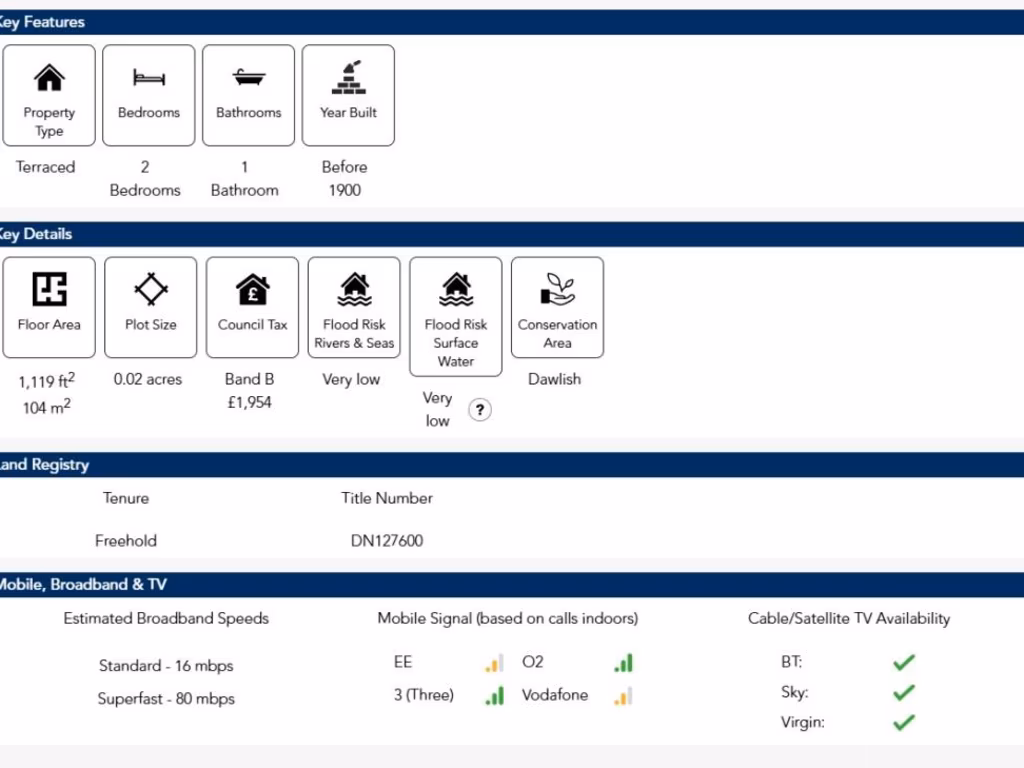This screenshot has width=1024, height=768.
Task: Click the BT availability green checkmark
Action: (904, 662)
